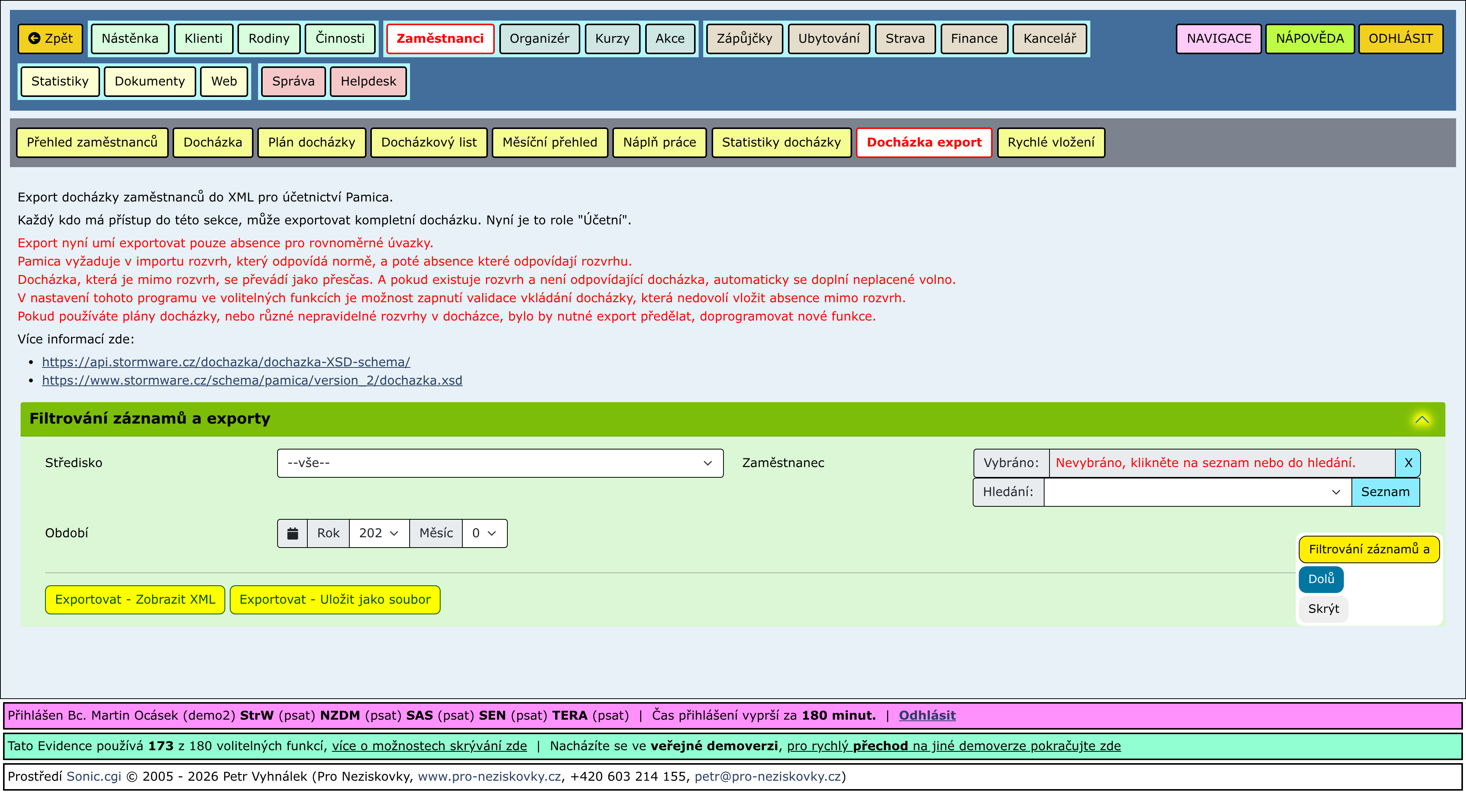1466x812 pixels.
Task: Open the Finance section
Action: [974, 39]
